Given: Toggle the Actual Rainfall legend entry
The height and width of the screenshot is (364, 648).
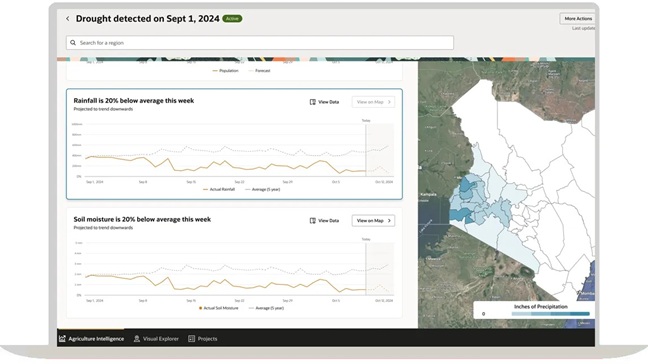Looking at the screenshot, I should [219, 189].
